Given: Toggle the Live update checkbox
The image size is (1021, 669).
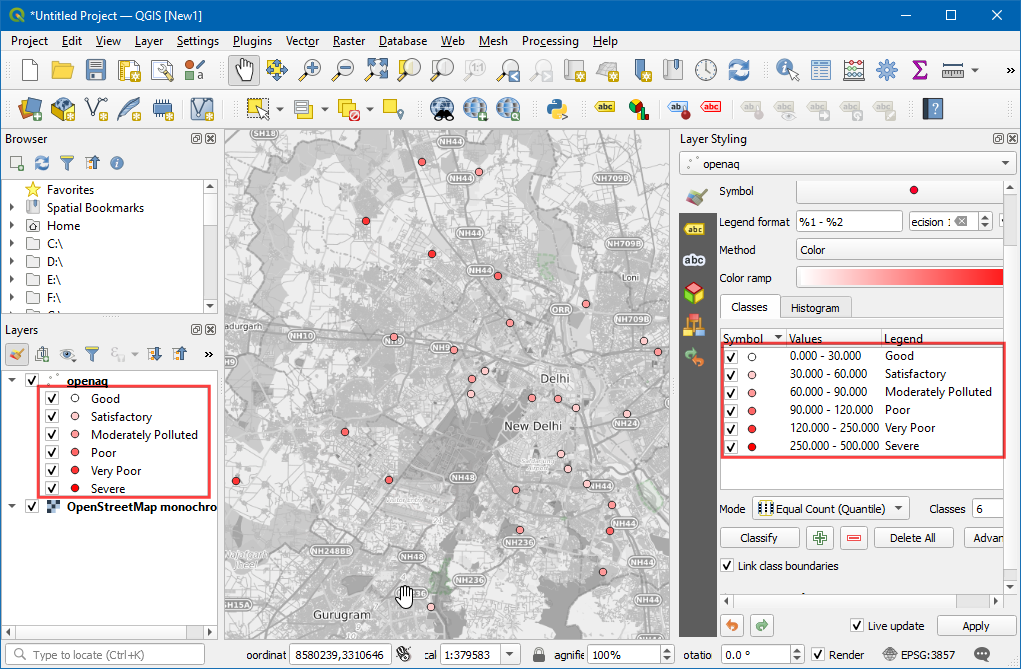Looking at the screenshot, I should pyautogui.click(x=857, y=626).
